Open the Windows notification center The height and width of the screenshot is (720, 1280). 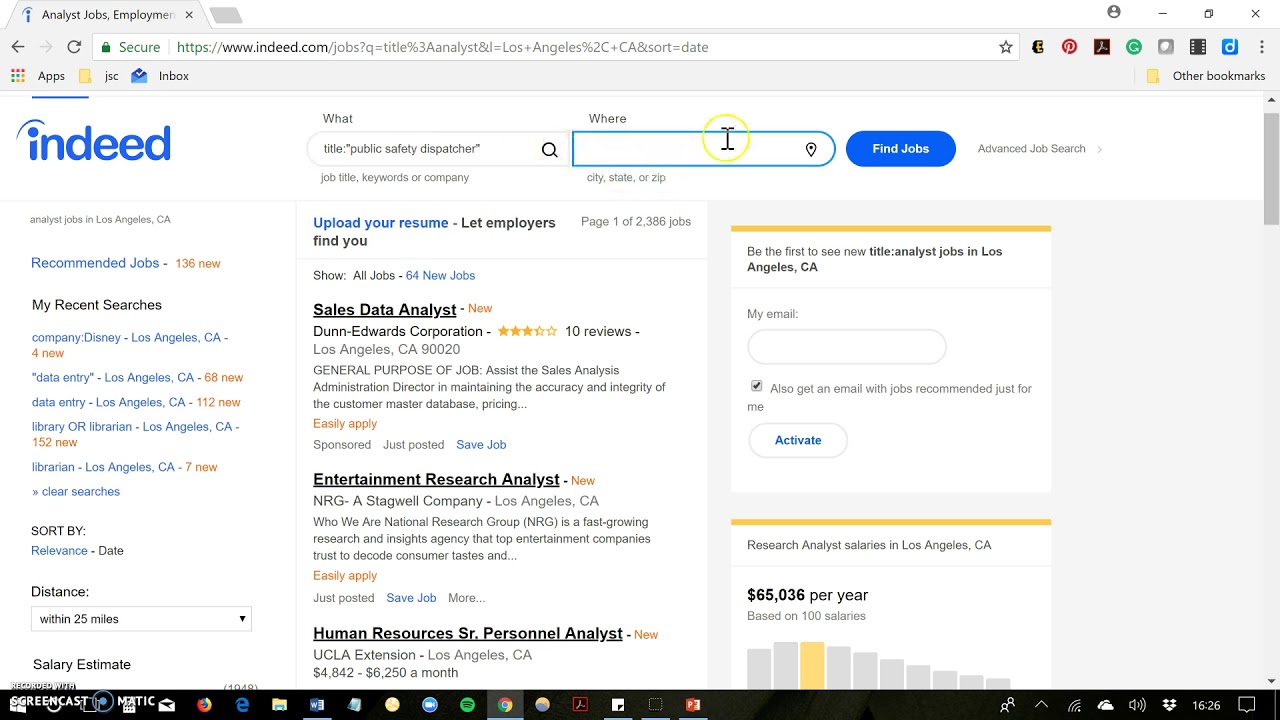(1246, 705)
